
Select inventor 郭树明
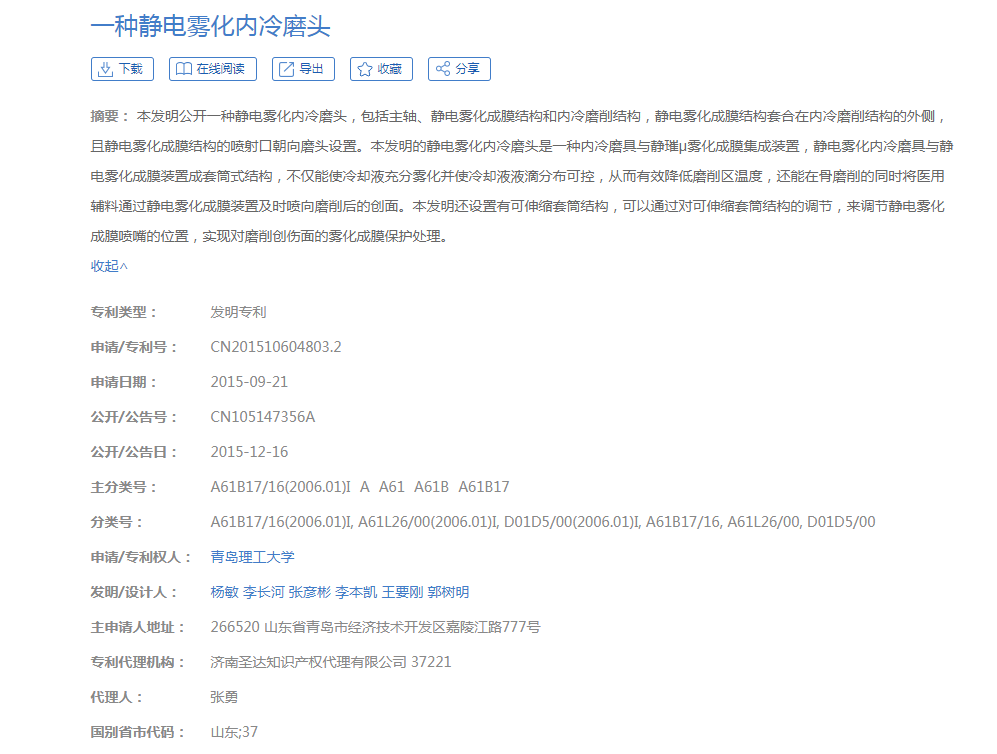(448, 592)
